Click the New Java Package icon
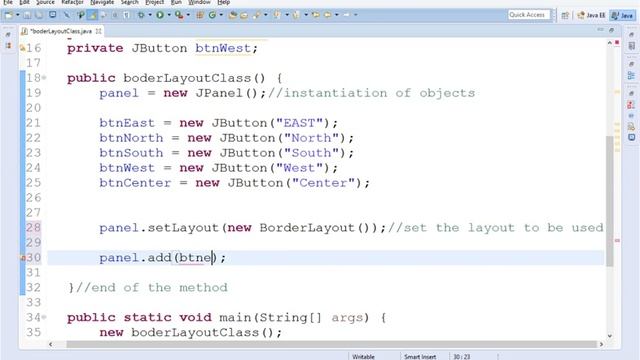This screenshot has width=640, height=360. (x=200, y=15)
